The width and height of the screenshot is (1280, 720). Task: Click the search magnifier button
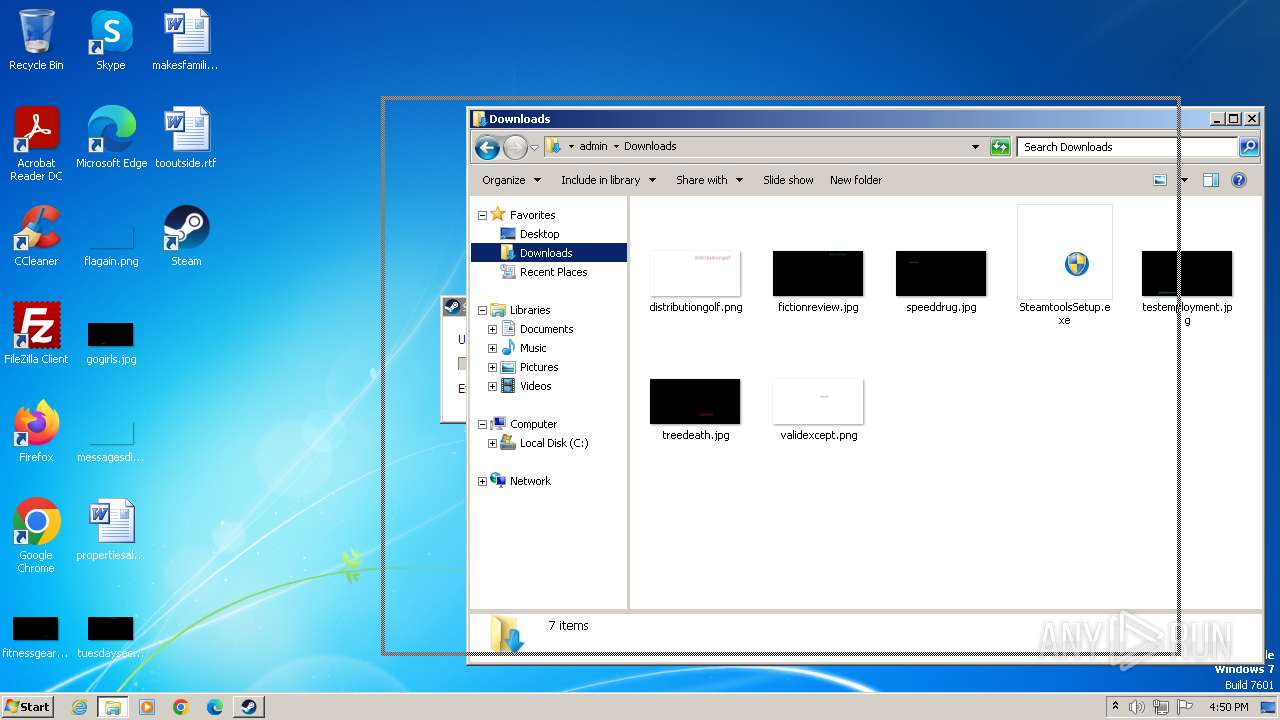coord(1249,147)
